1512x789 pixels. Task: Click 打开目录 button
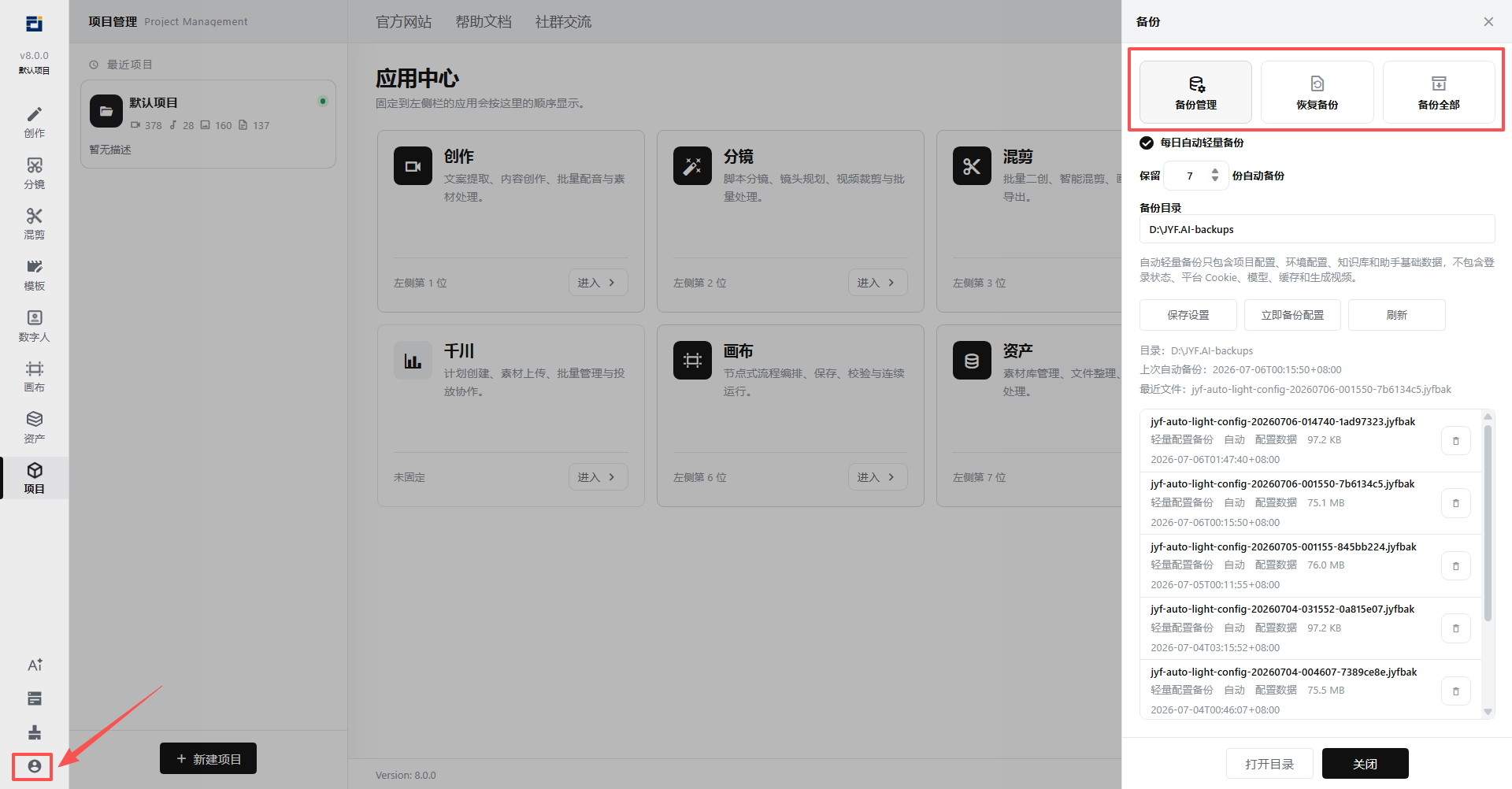(x=1269, y=764)
